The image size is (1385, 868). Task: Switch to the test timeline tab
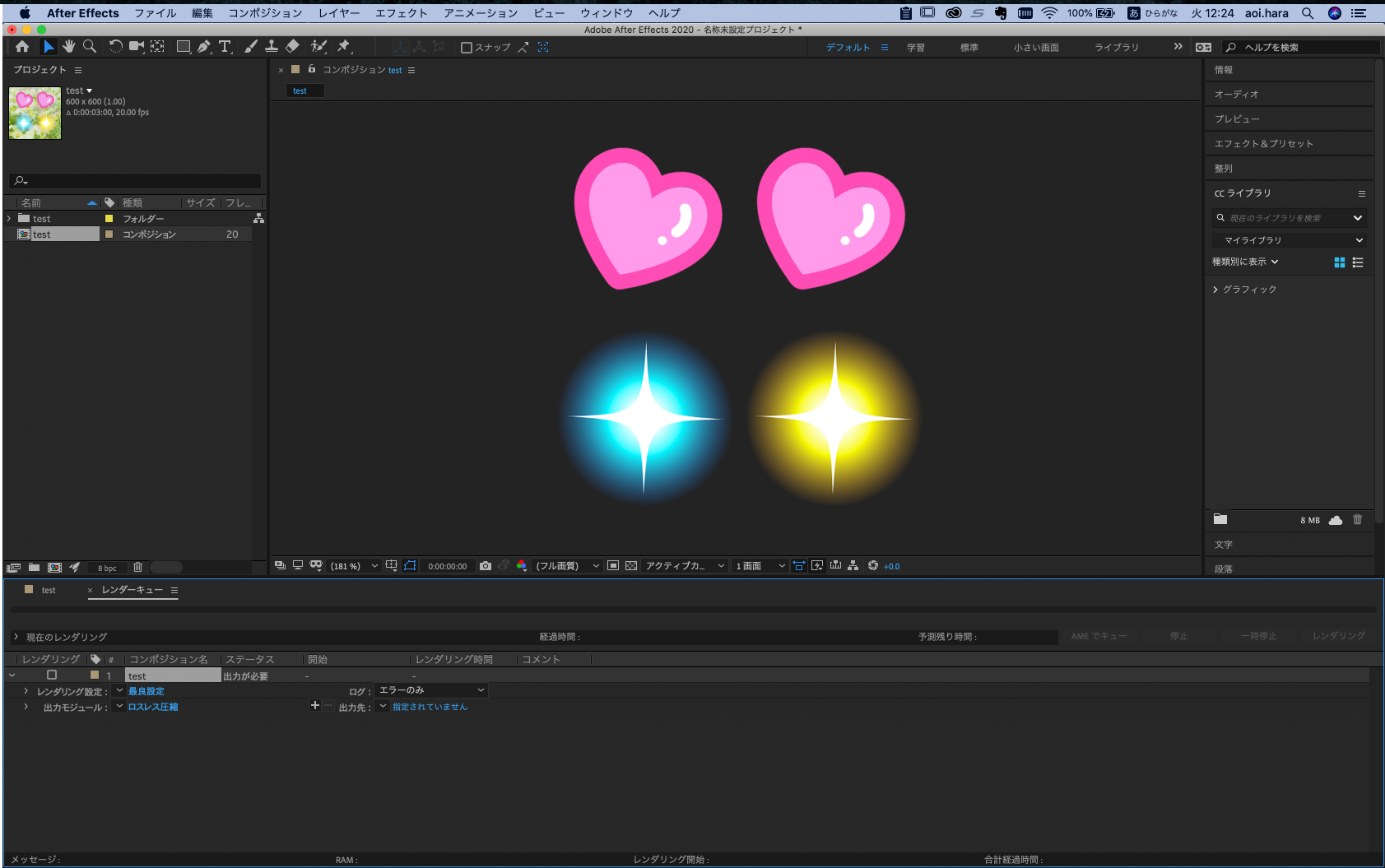pos(49,590)
